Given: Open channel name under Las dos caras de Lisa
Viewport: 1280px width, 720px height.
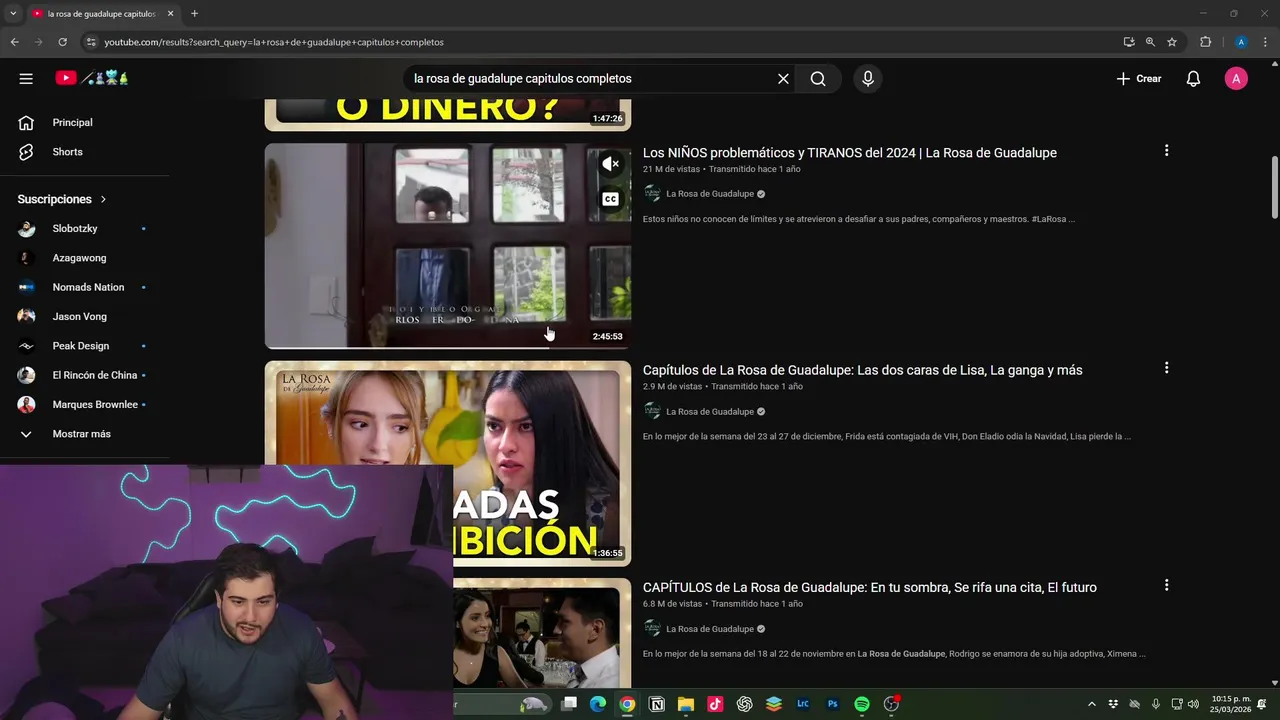Looking at the screenshot, I should pos(710,412).
